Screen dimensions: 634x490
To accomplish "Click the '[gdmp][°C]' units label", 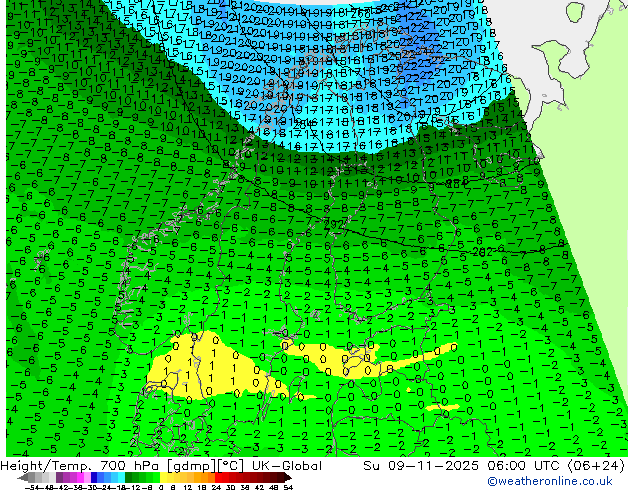I will pyautogui.click(x=205, y=466).
